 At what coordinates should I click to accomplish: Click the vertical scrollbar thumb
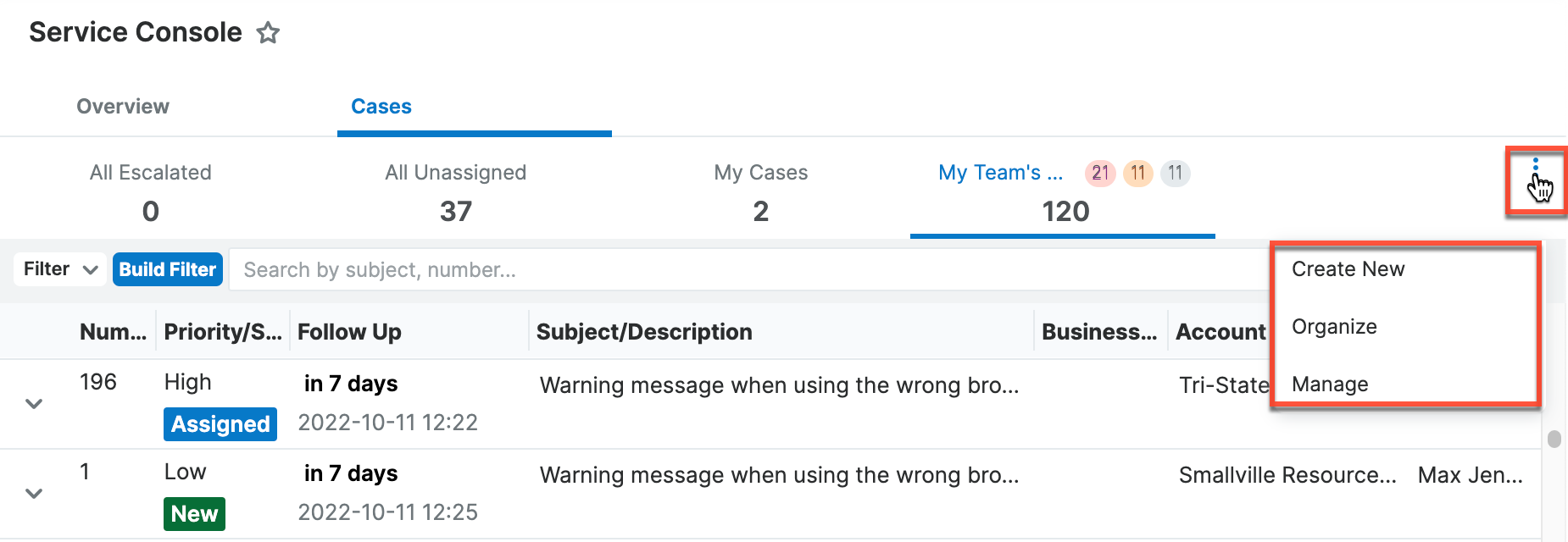(1554, 440)
